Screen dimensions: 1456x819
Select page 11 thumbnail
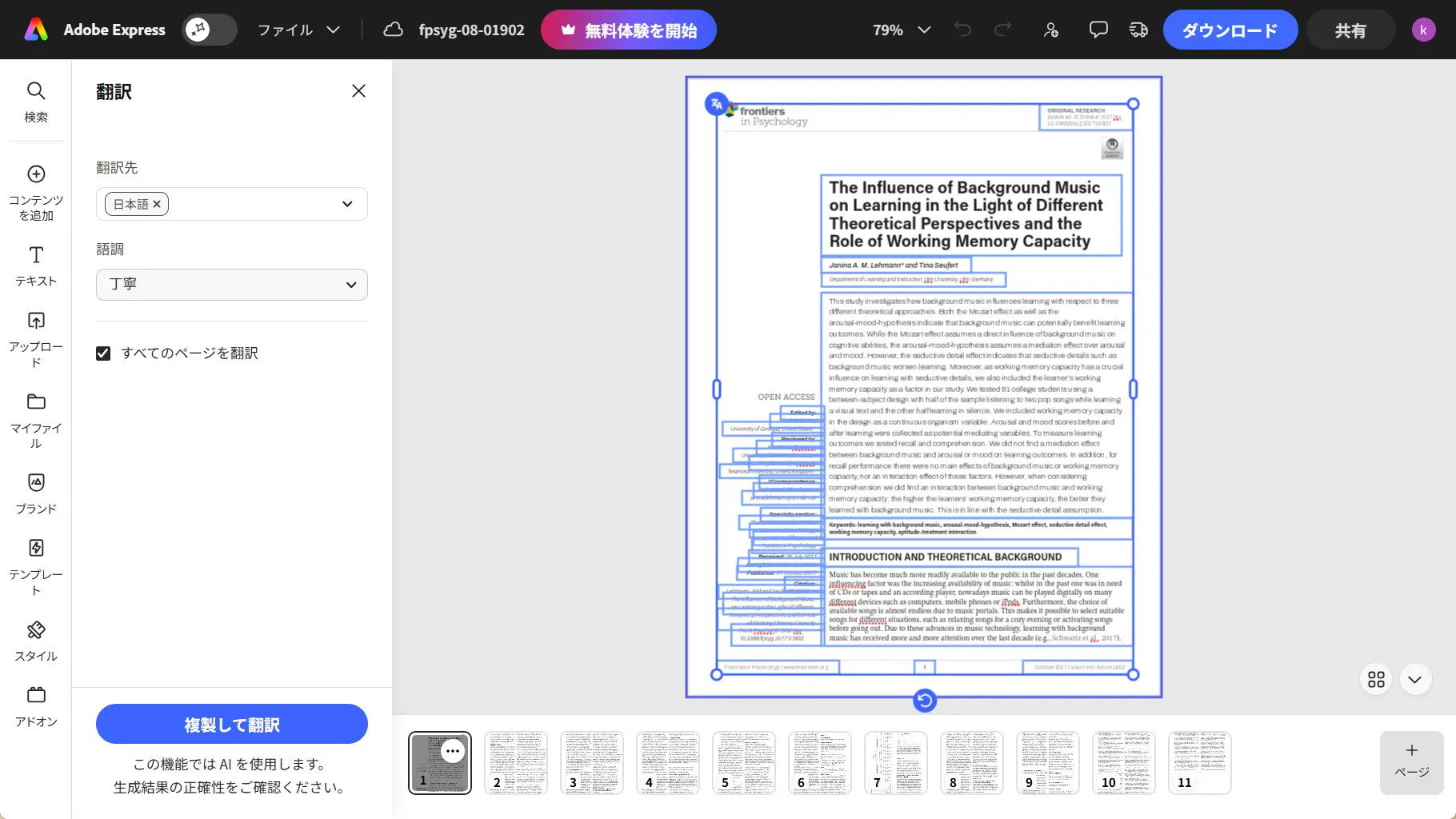[1200, 763]
